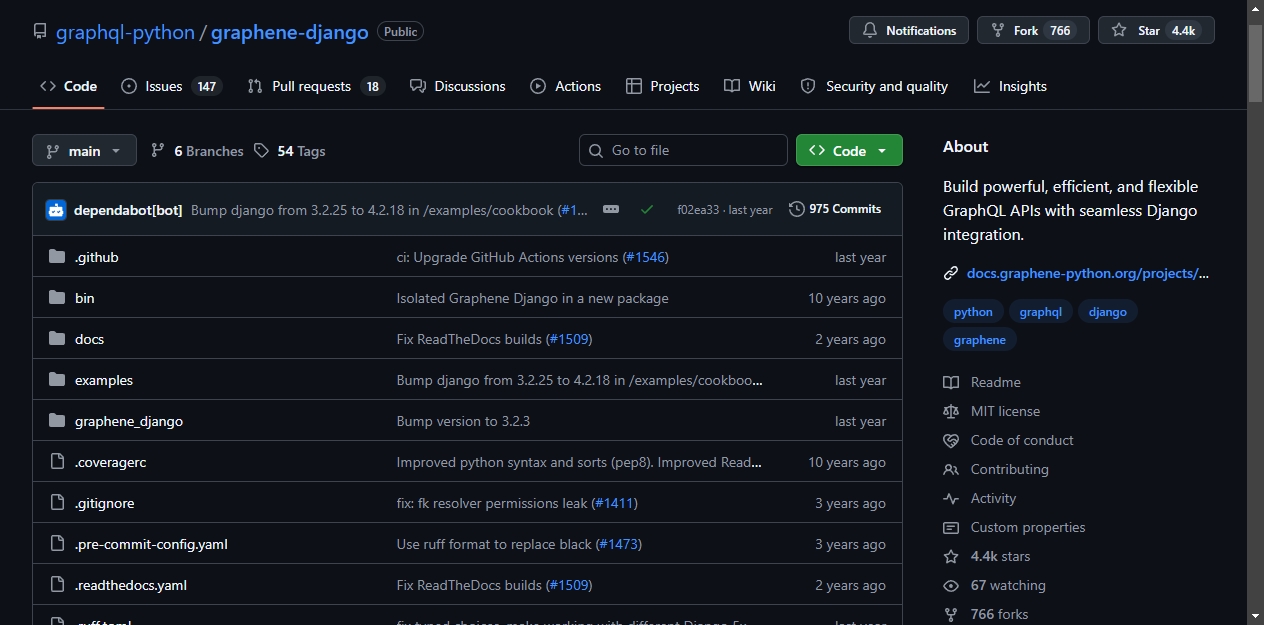Click the graphene_django folder icon
The width and height of the screenshot is (1264, 625).
pos(57,421)
